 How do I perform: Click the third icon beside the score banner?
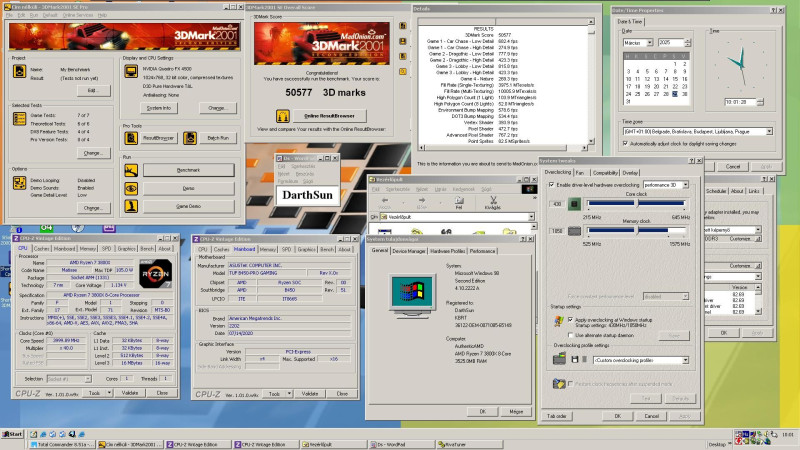coord(403,56)
